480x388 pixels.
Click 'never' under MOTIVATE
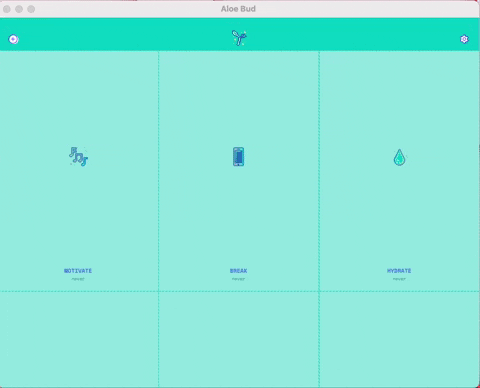[x=78, y=279]
